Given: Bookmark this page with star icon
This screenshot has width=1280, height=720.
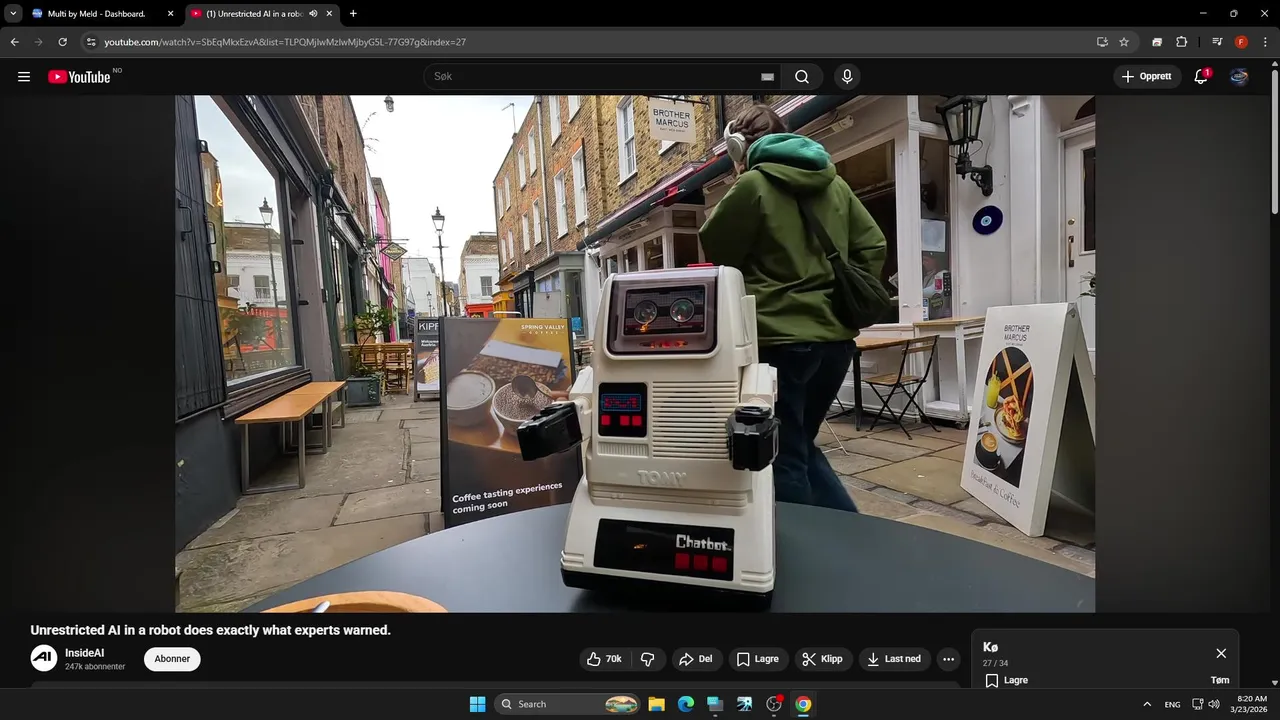Looking at the screenshot, I should coord(1124,42).
